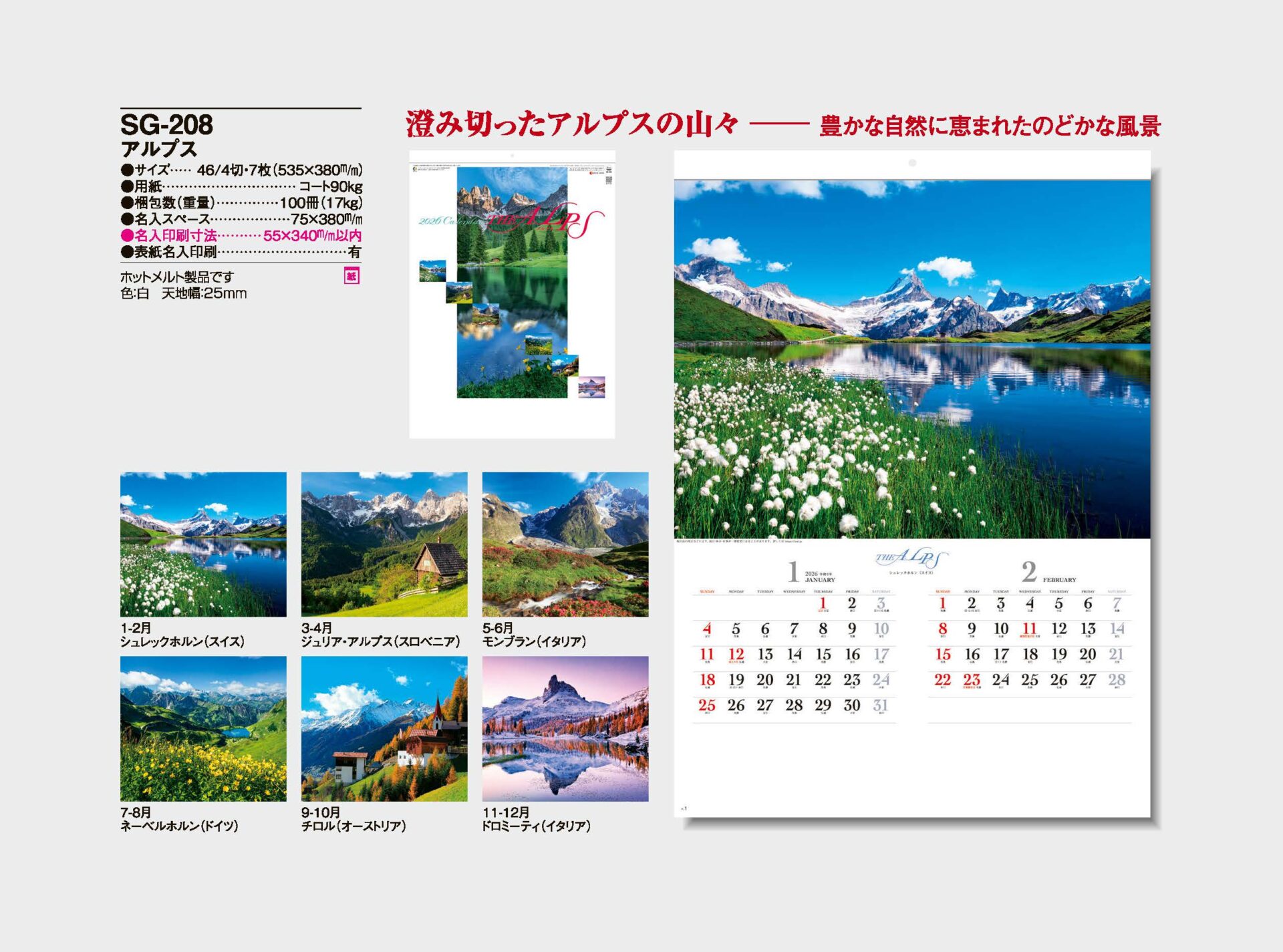
Task: Click the QR code on cover page
Action: (x=608, y=180)
